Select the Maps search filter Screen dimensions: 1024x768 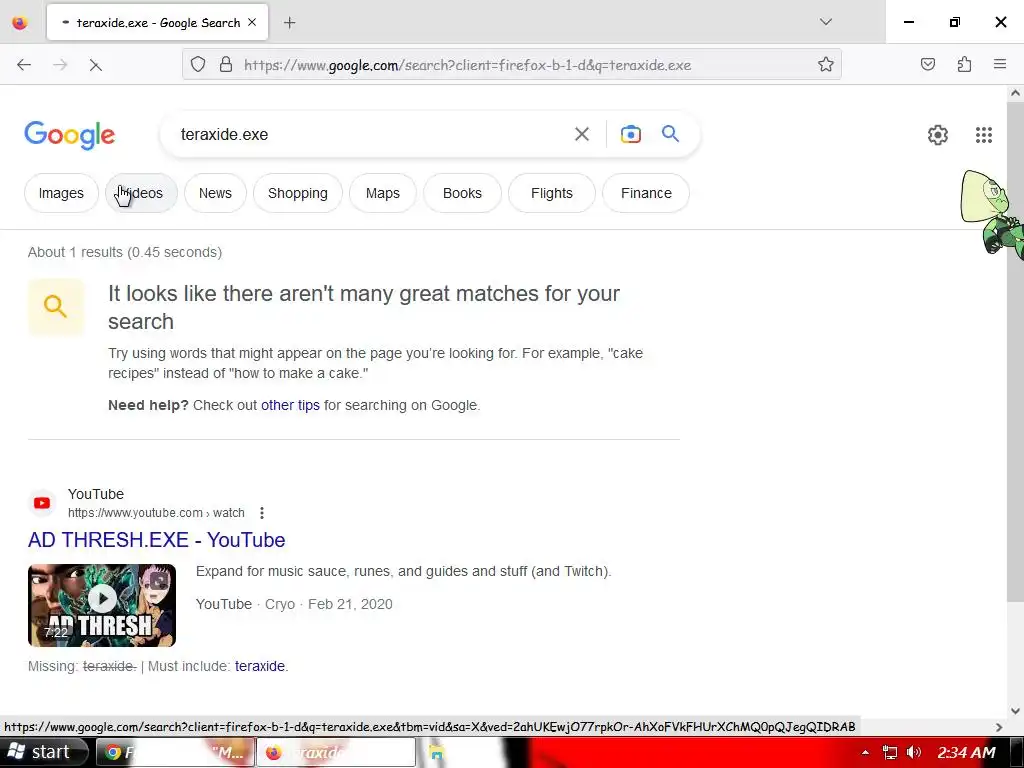point(383,193)
